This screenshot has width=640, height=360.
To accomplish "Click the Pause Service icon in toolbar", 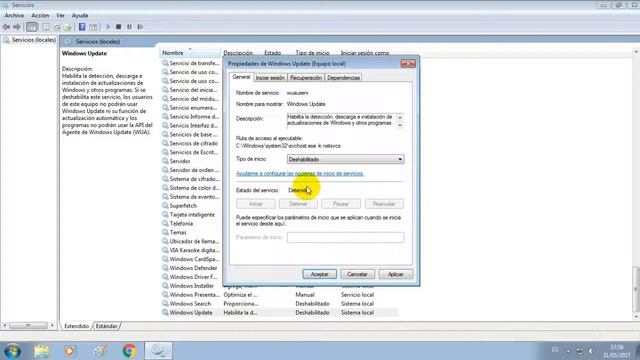I will click(x=129, y=27).
